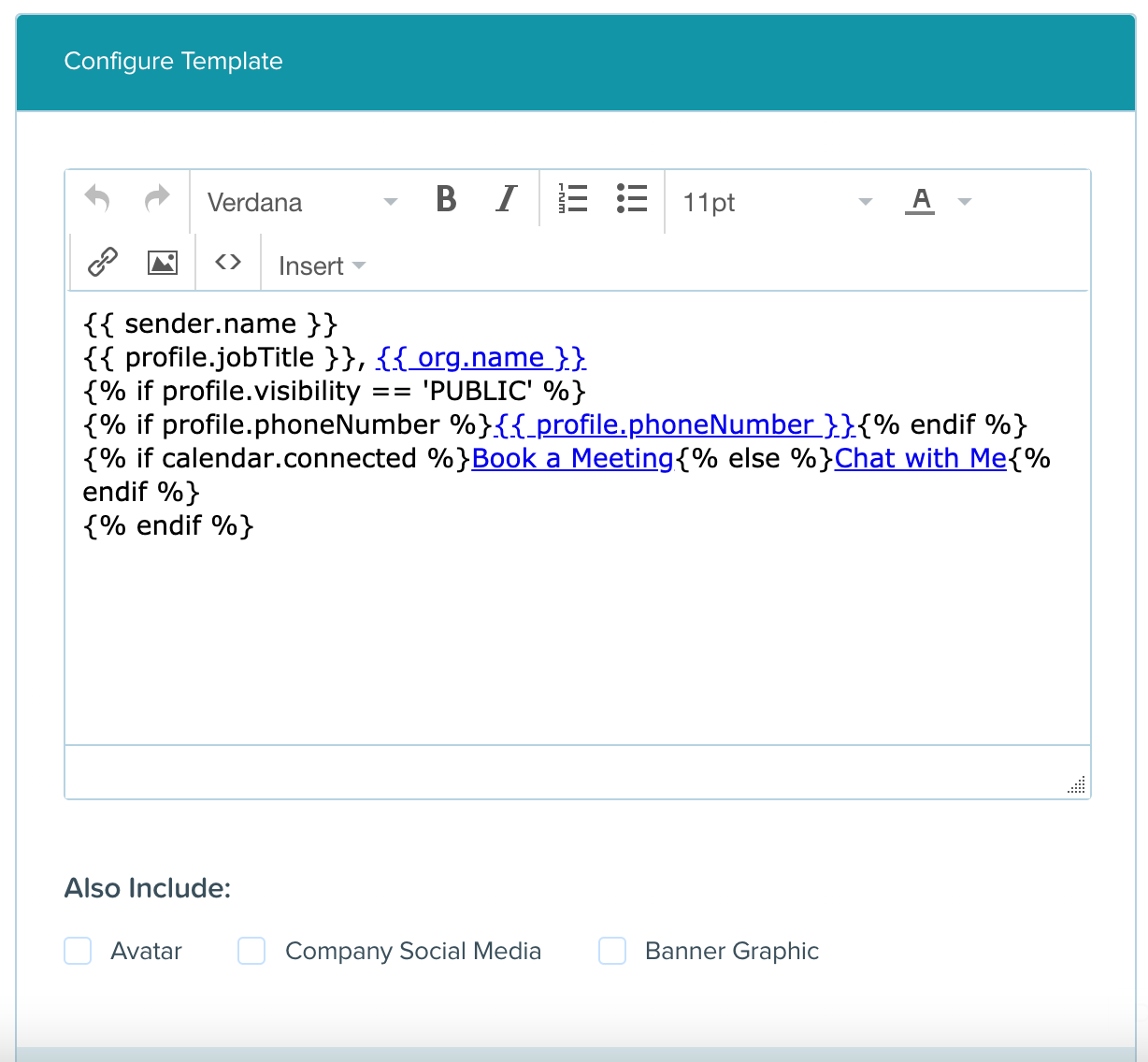
Task: Click the profile.visibility == 'PUBLIC' line
Action: [335, 391]
